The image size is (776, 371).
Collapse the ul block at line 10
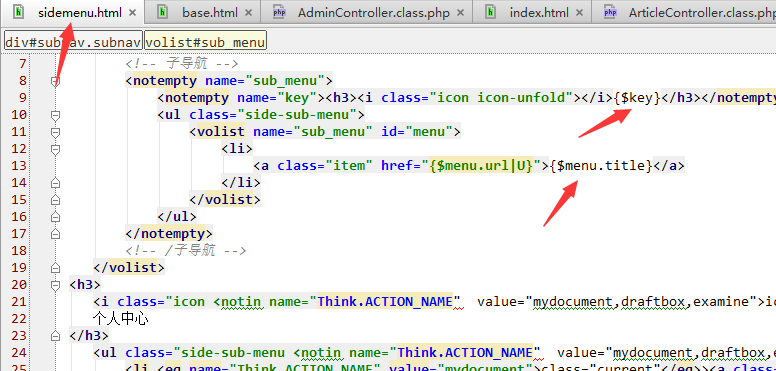click(x=55, y=115)
